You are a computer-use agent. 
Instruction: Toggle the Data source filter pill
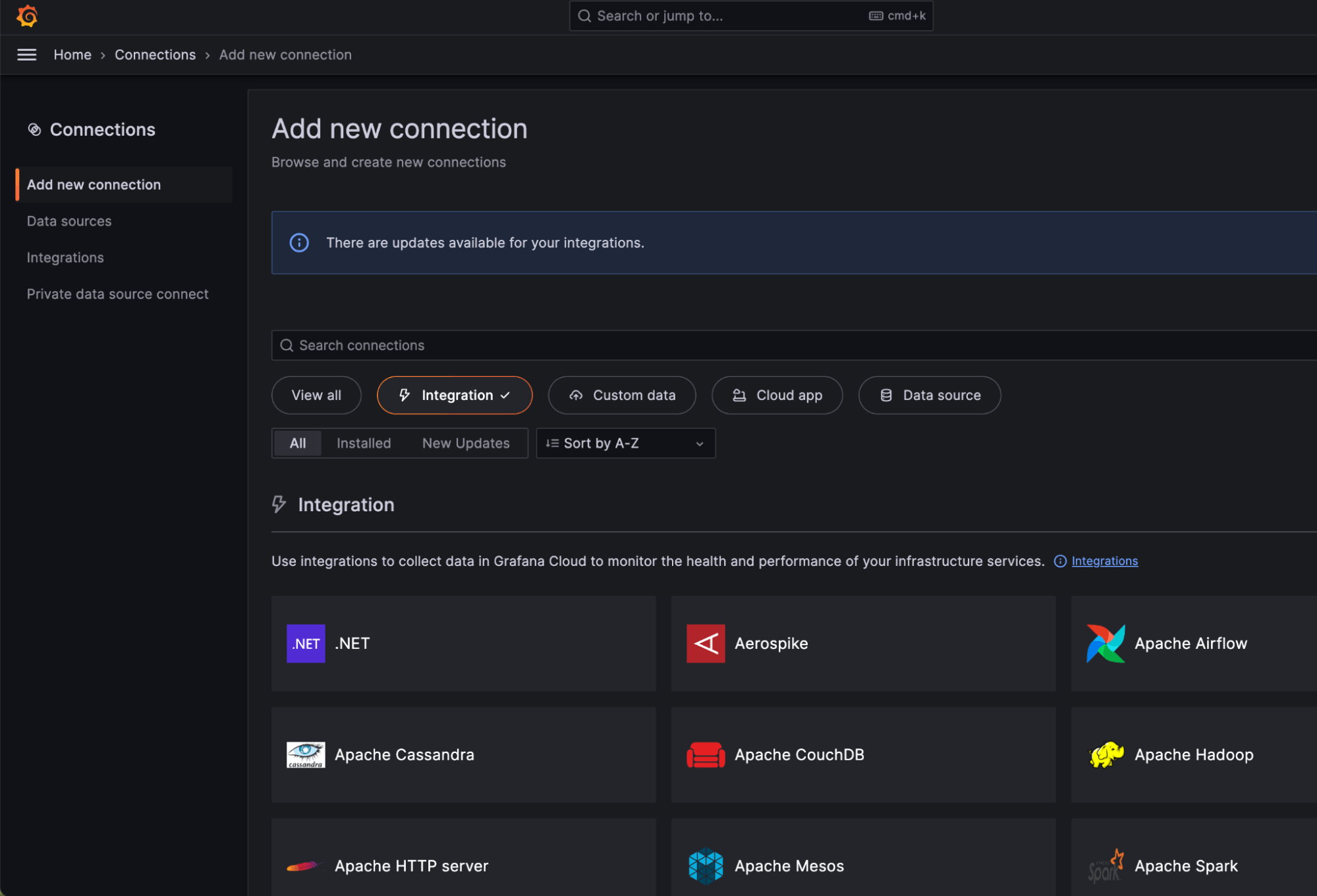[929, 395]
